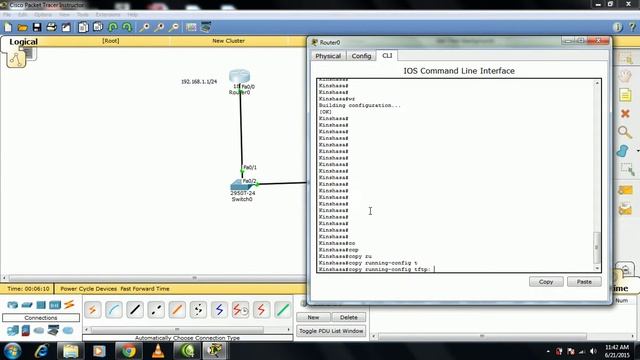
Task: Click the Redo green arrow icon
Action: [x=127, y=27]
